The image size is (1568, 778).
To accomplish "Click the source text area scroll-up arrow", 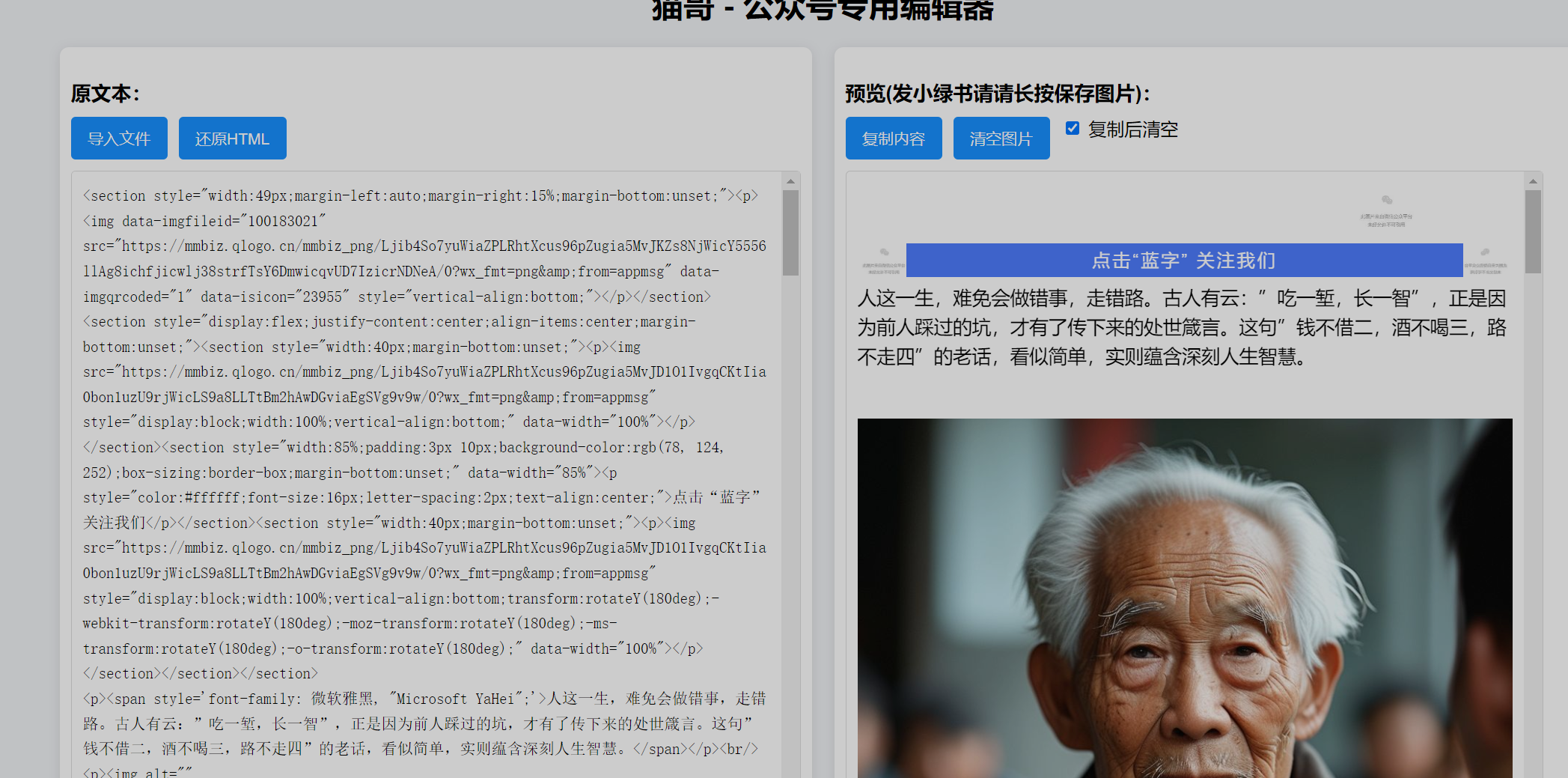I will coord(790,180).
